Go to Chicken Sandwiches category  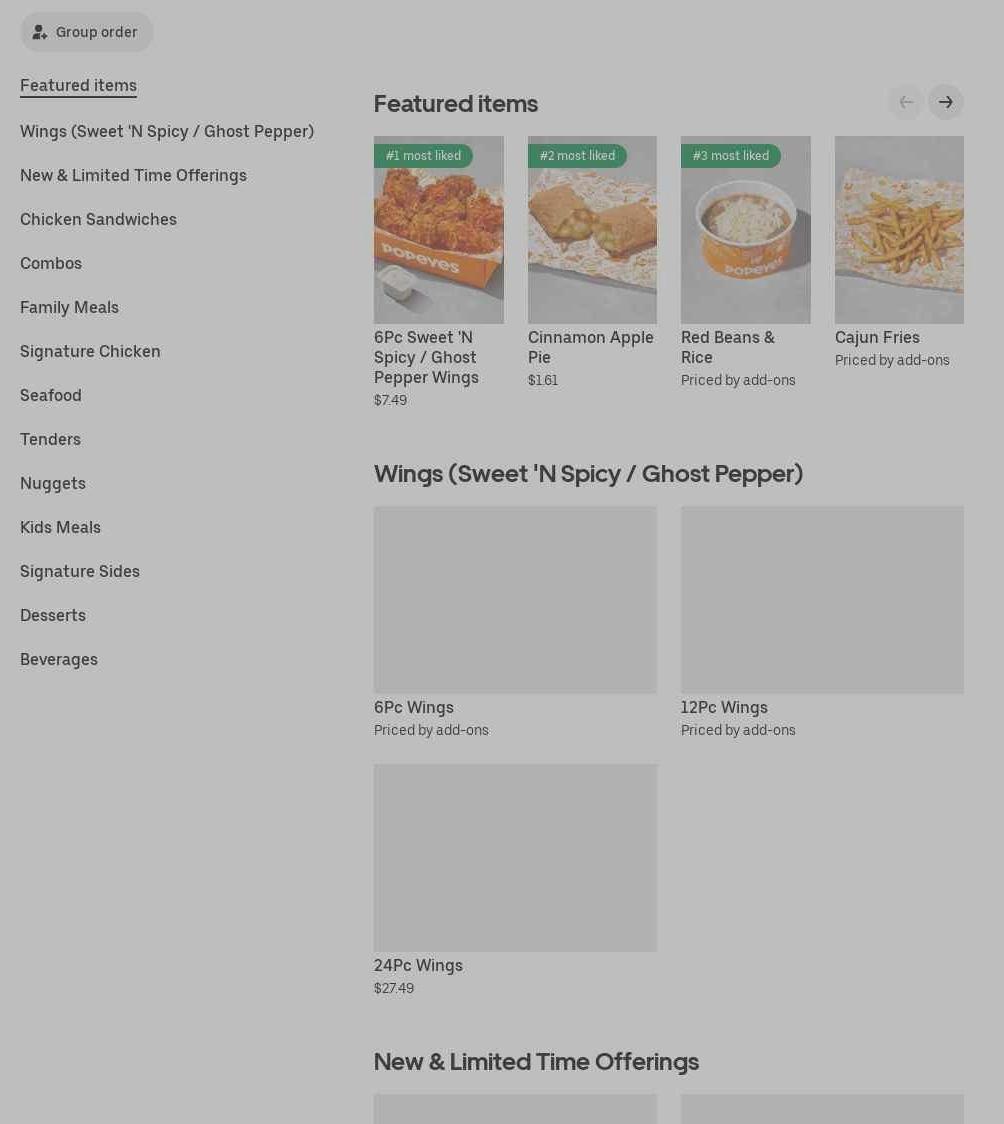98,219
